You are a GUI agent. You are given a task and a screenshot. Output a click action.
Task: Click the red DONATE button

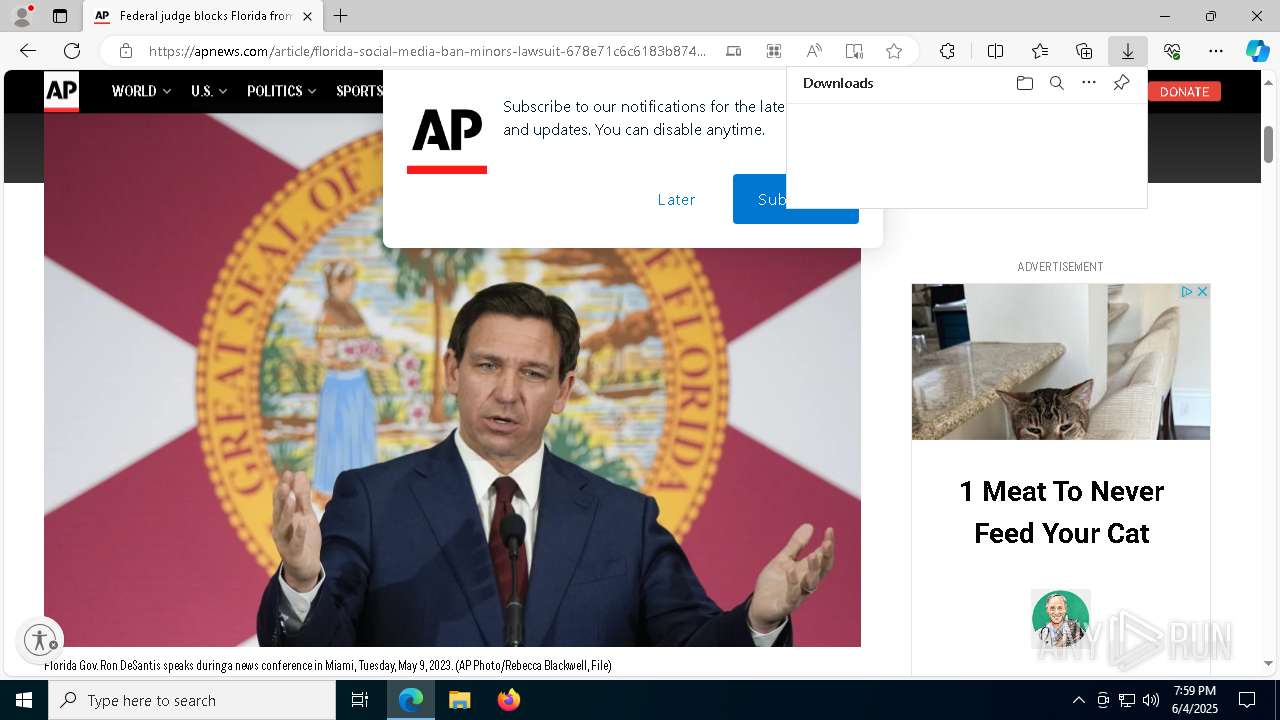(1184, 91)
